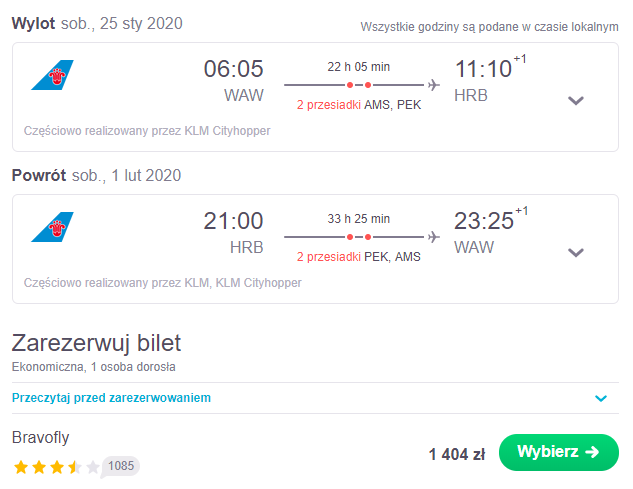Open the 1085 reviews bubble

(x=120, y=466)
